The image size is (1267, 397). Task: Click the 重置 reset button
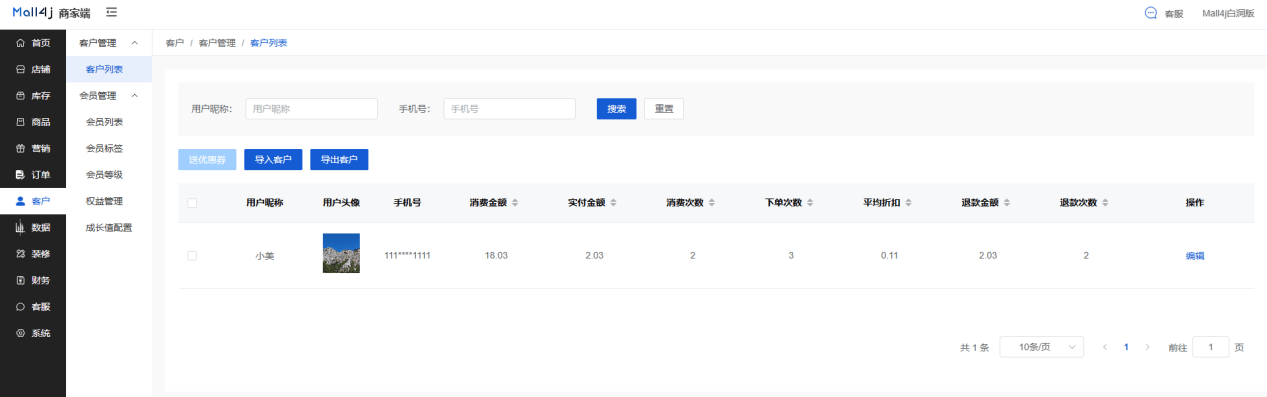[x=664, y=109]
